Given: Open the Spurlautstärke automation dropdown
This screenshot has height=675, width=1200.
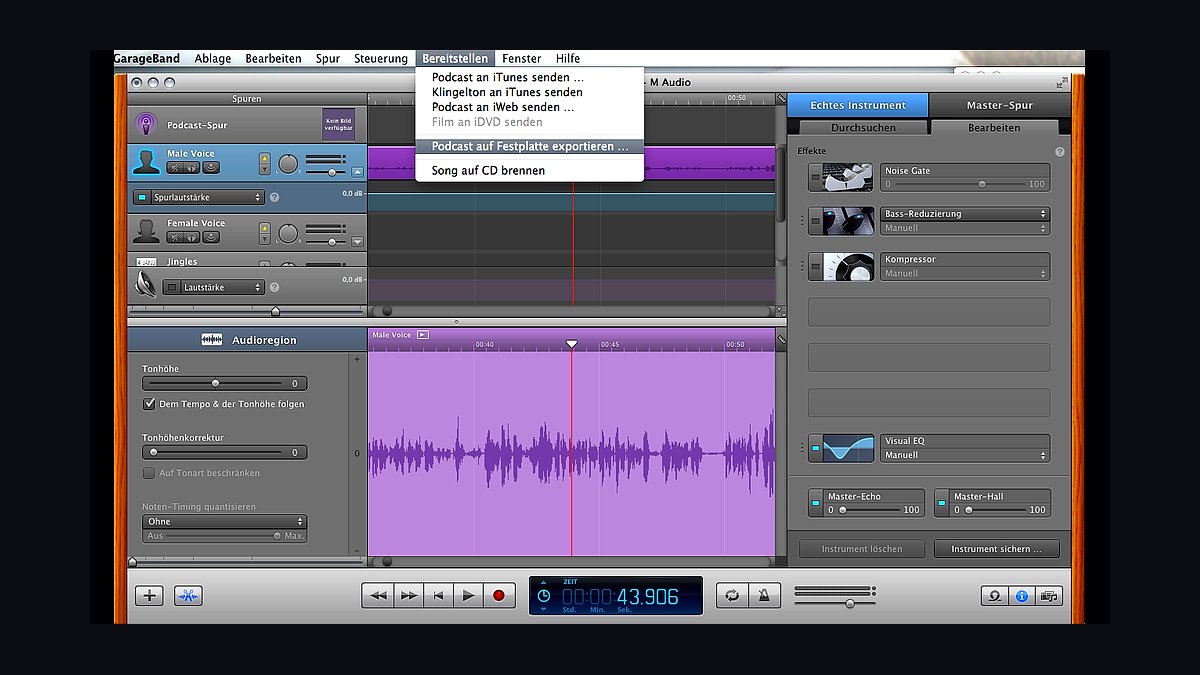Looking at the screenshot, I should click(207, 198).
